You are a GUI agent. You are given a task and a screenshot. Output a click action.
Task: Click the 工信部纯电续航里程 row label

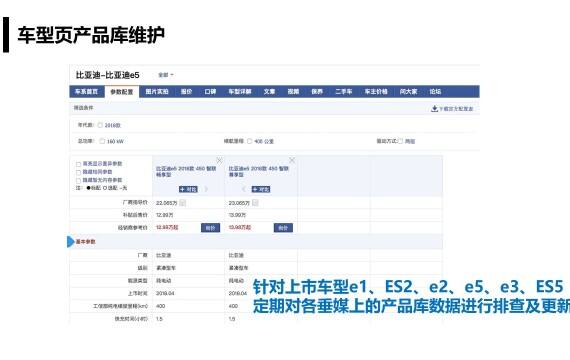click(120, 306)
